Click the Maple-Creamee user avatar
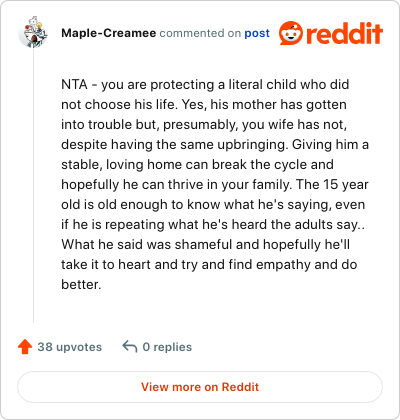 pos(33,32)
